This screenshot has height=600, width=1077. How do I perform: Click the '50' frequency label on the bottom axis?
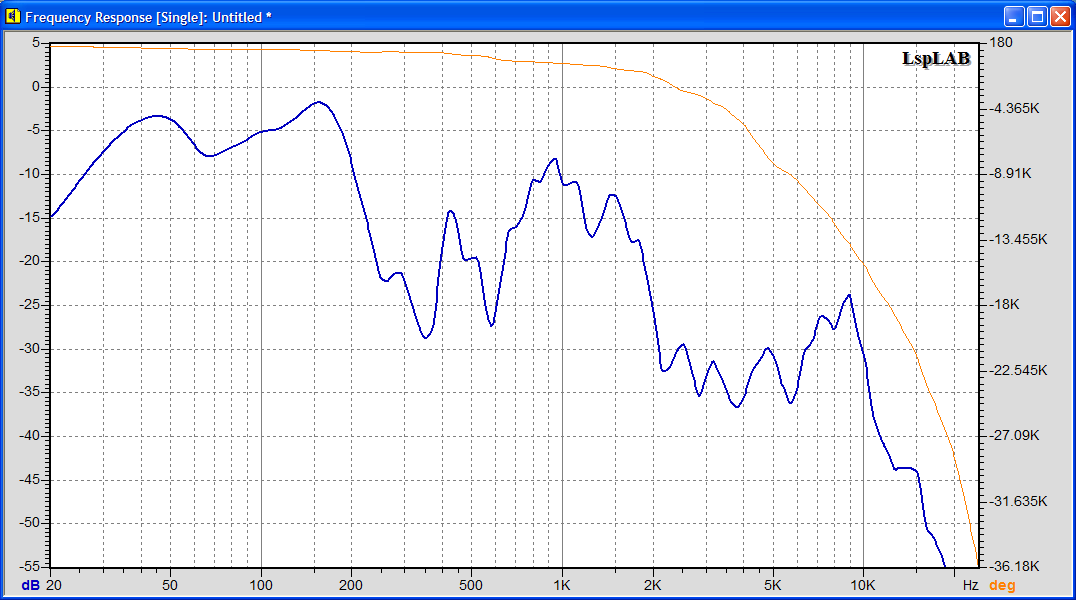click(170, 586)
